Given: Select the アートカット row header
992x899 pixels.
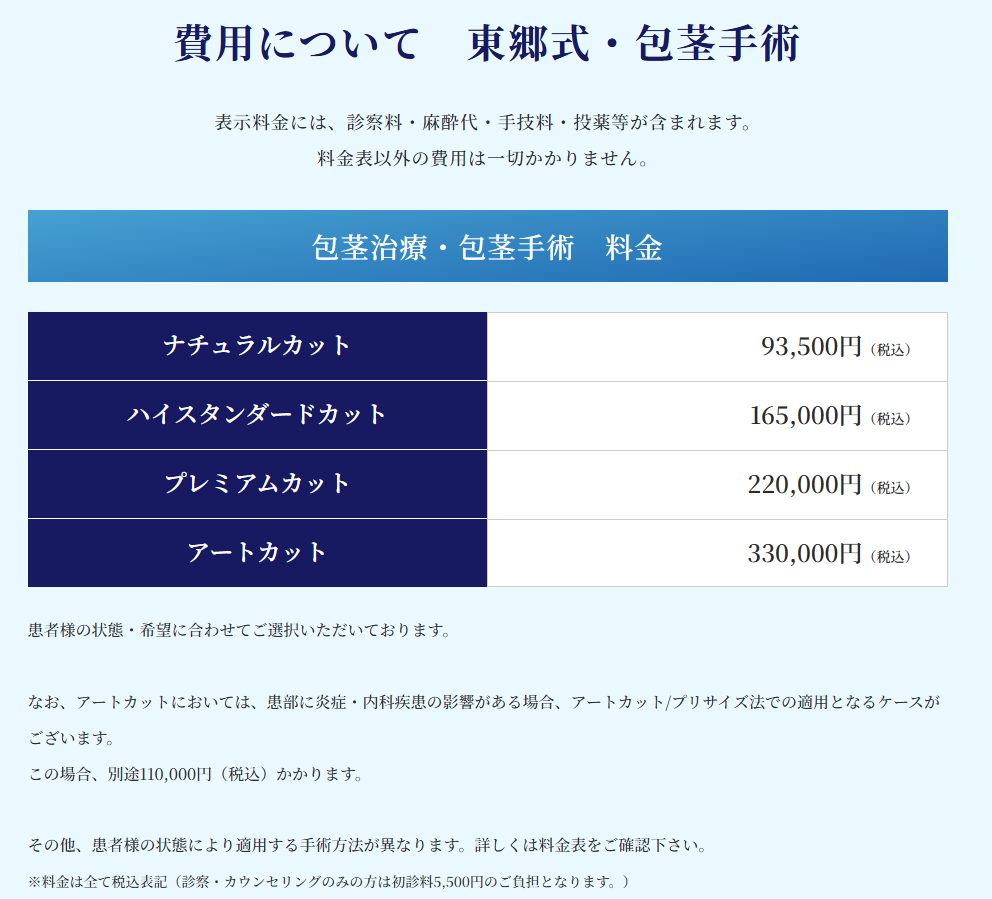Looking at the screenshot, I should point(257,553).
